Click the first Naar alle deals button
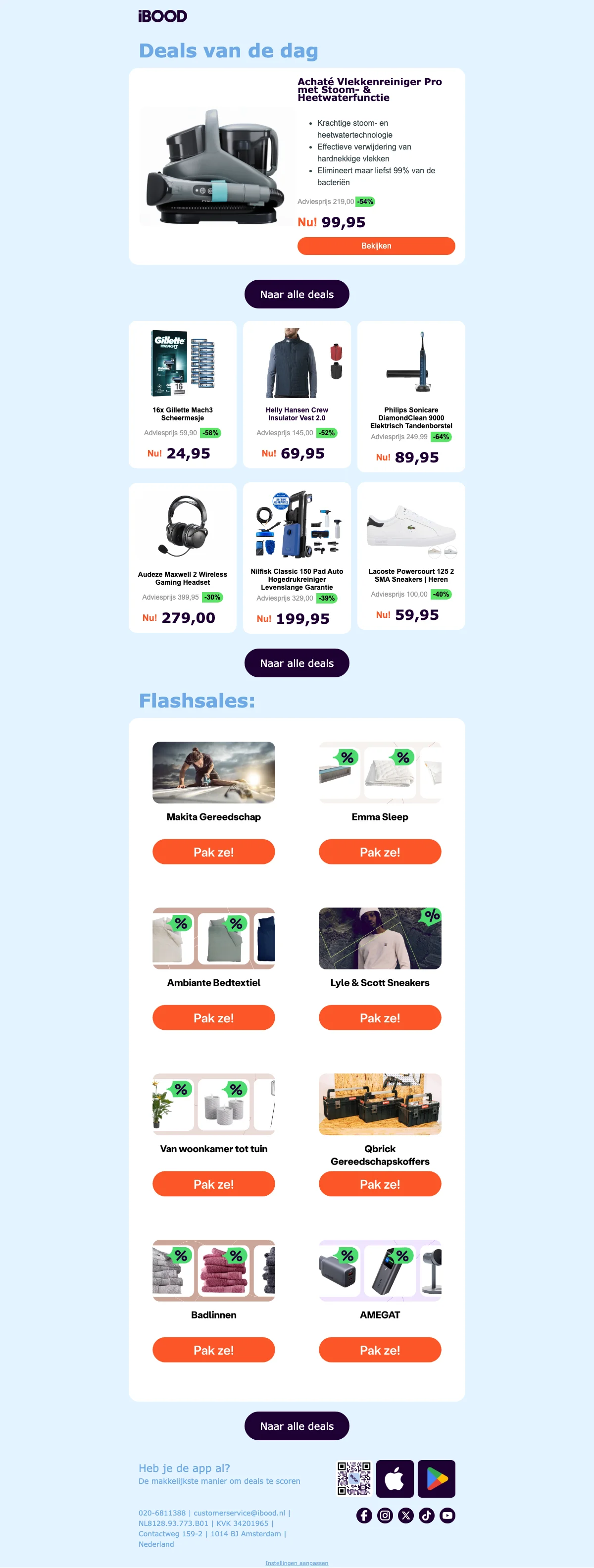This screenshot has width=594, height=1568. pyautogui.click(x=297, y=295)
